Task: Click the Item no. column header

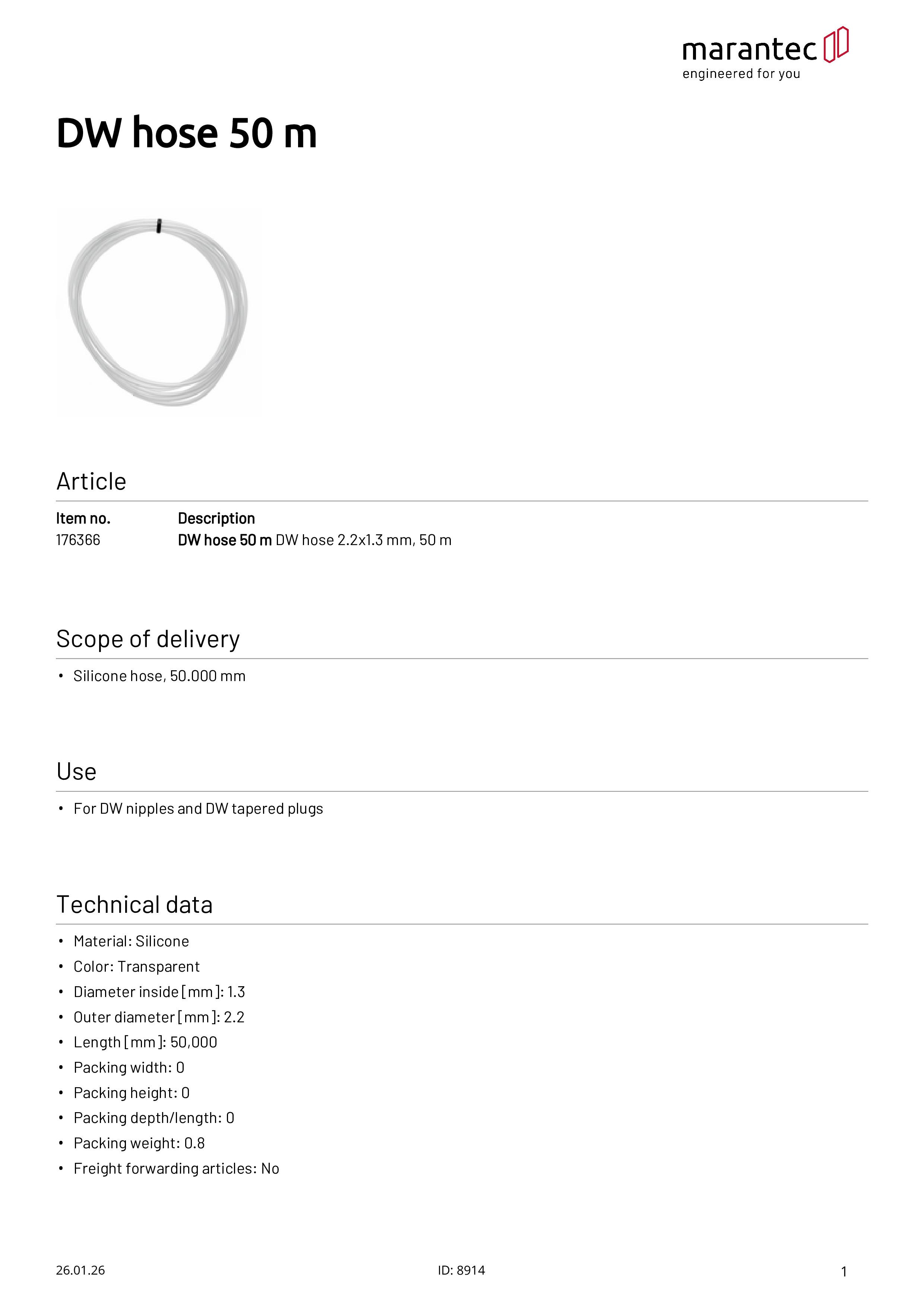Action: [x=83, y=518]
